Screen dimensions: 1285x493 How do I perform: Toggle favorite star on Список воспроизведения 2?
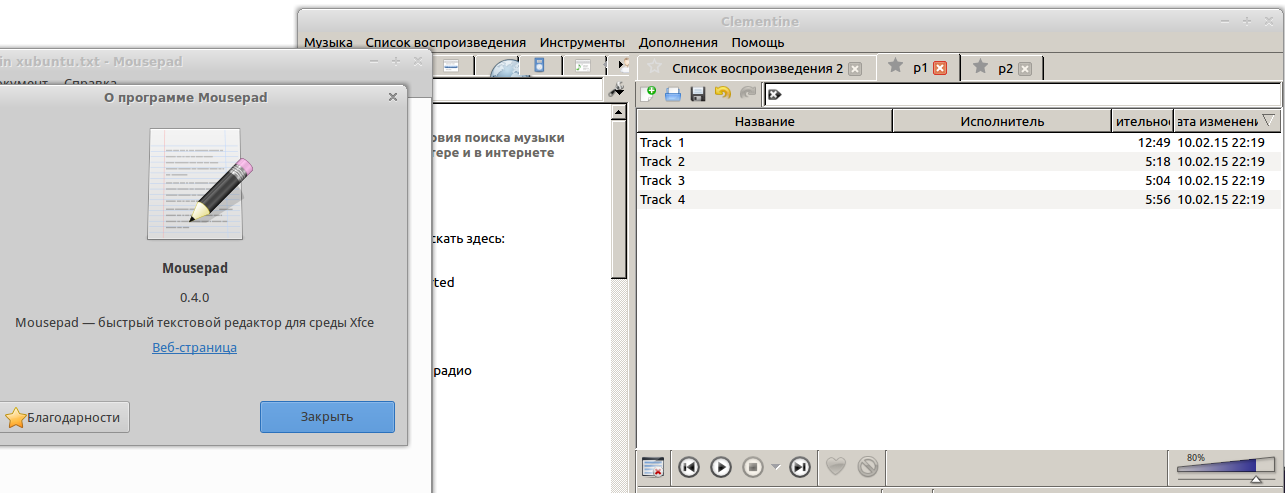tap(655, 67)
